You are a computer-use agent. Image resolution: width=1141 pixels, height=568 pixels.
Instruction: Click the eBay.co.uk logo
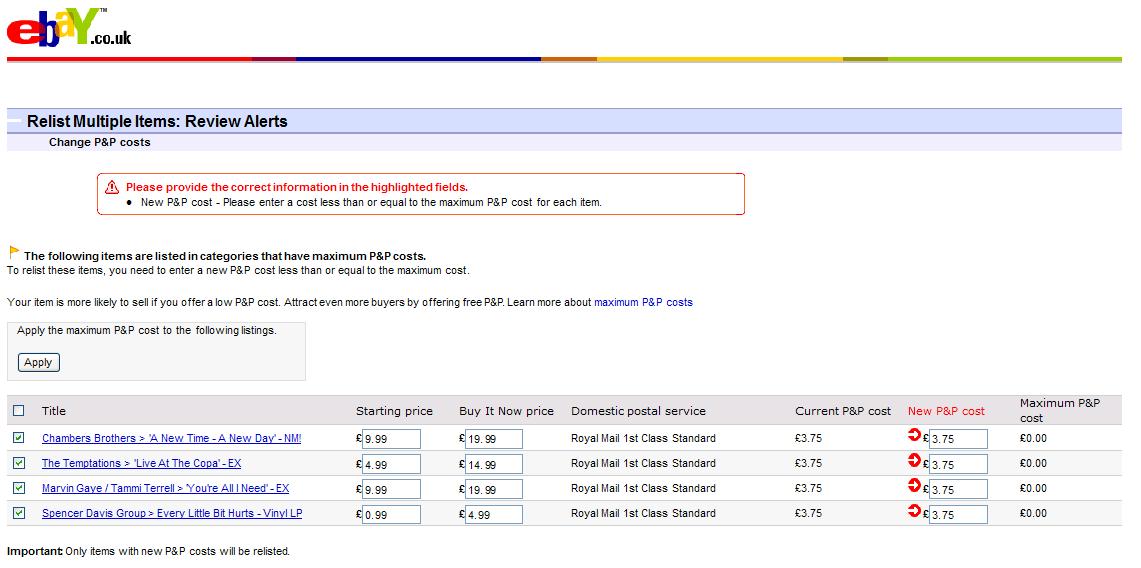click(x=69, y=28)
